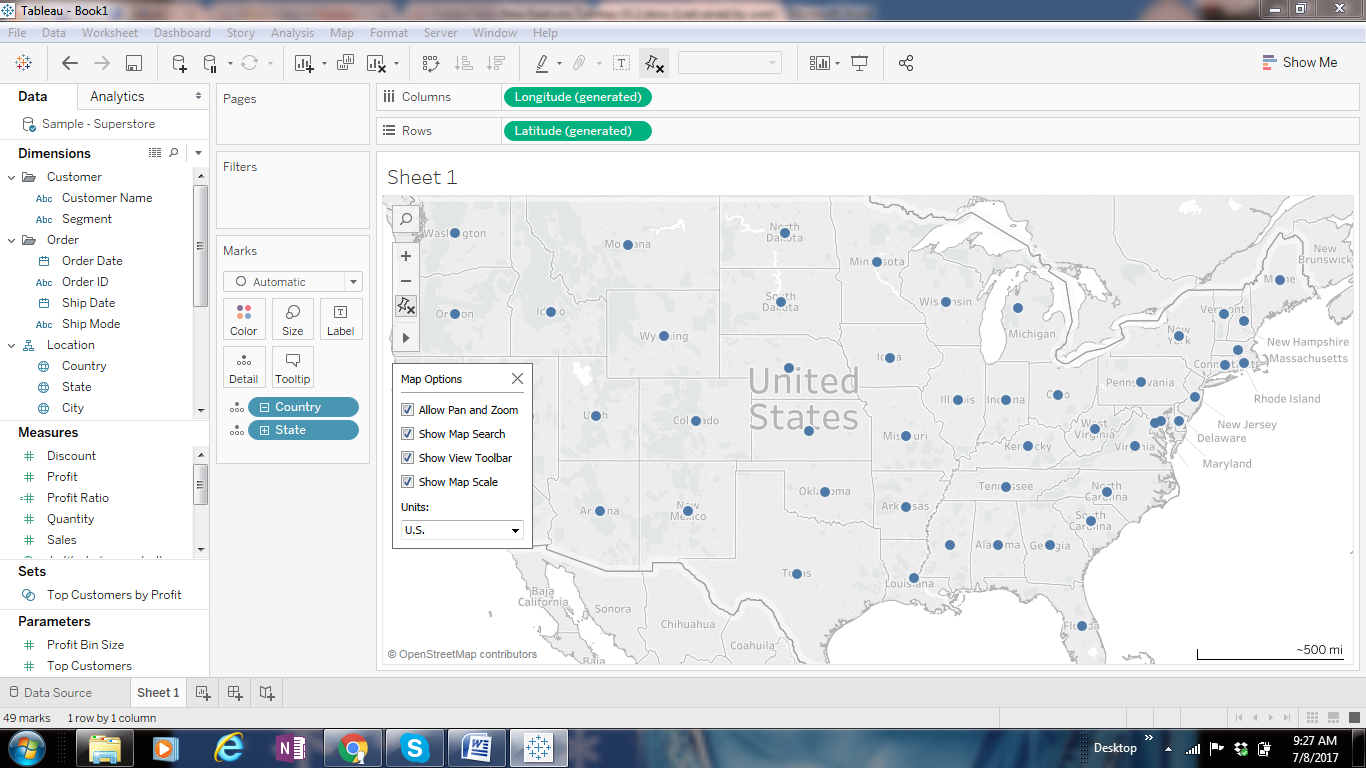Share the workbook with others
1366x768 pixels.
[x=906, y=63]
